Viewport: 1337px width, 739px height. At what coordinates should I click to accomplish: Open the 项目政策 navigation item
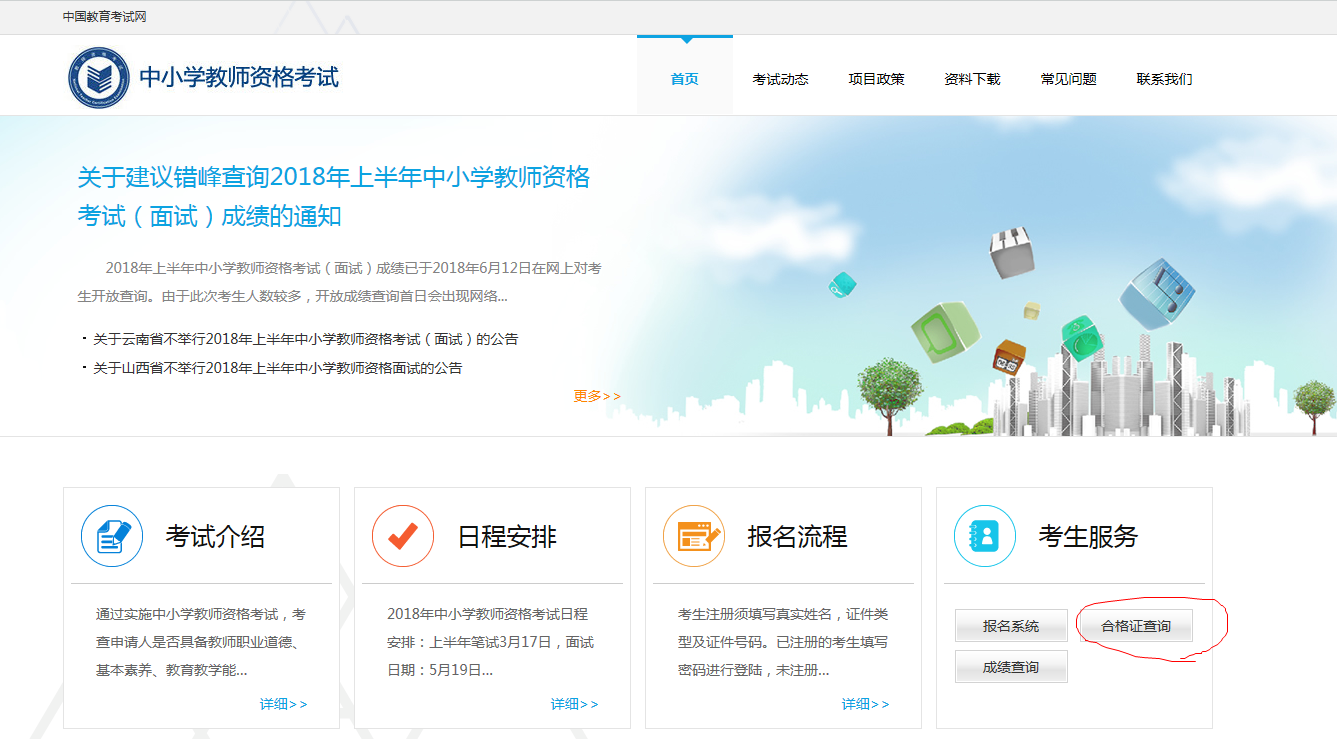tap(876, 79)
